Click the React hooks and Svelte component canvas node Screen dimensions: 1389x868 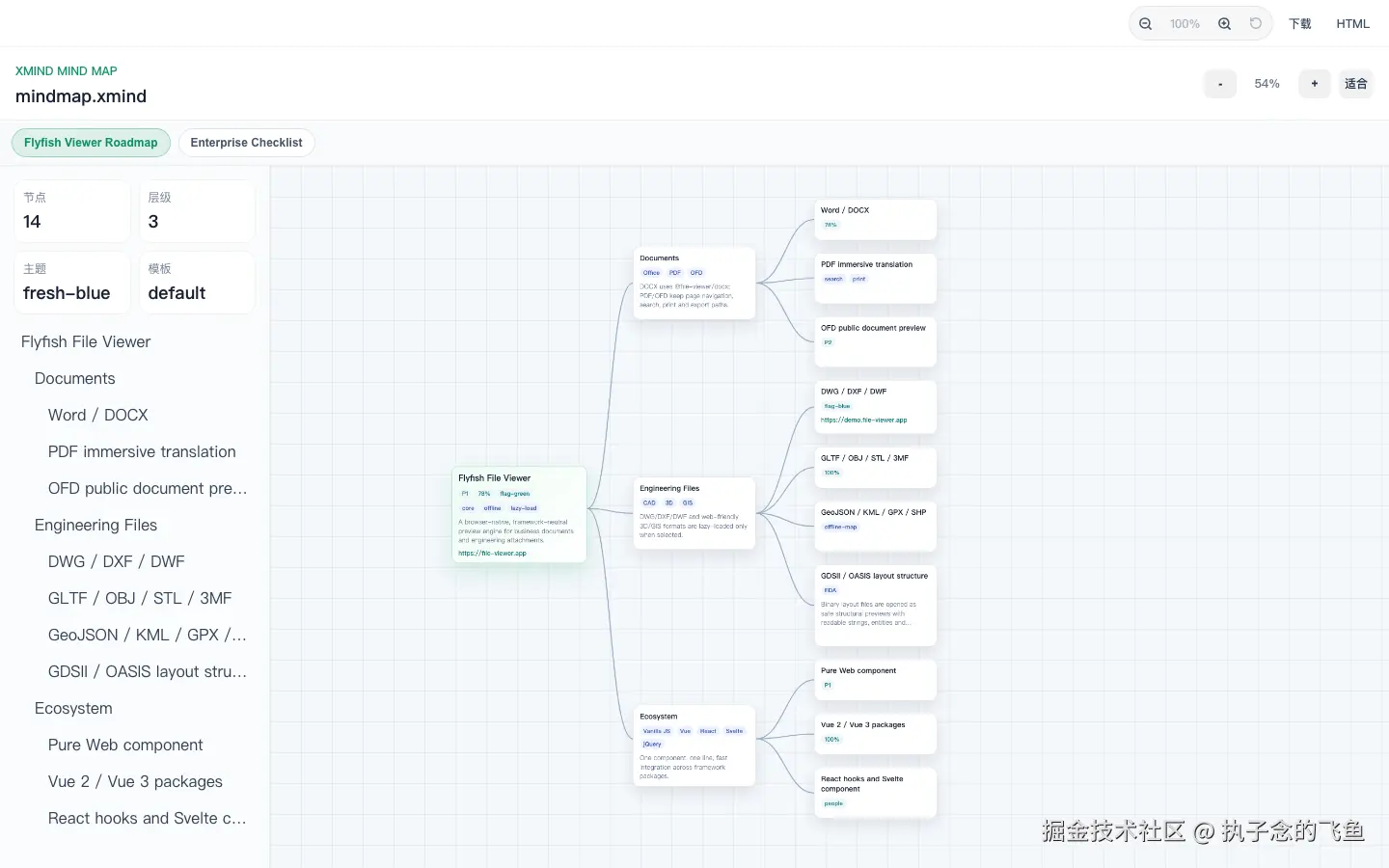876,794
